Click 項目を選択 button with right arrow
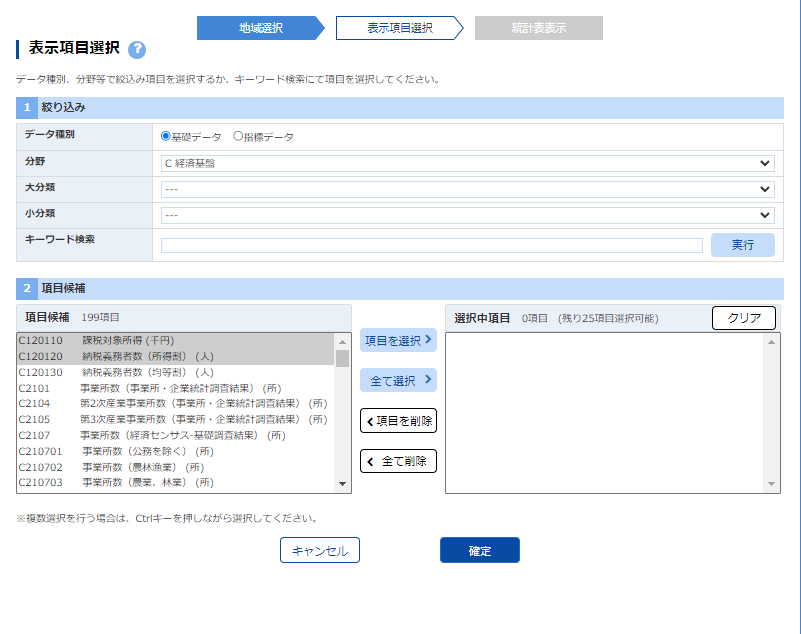 (398, 340)
